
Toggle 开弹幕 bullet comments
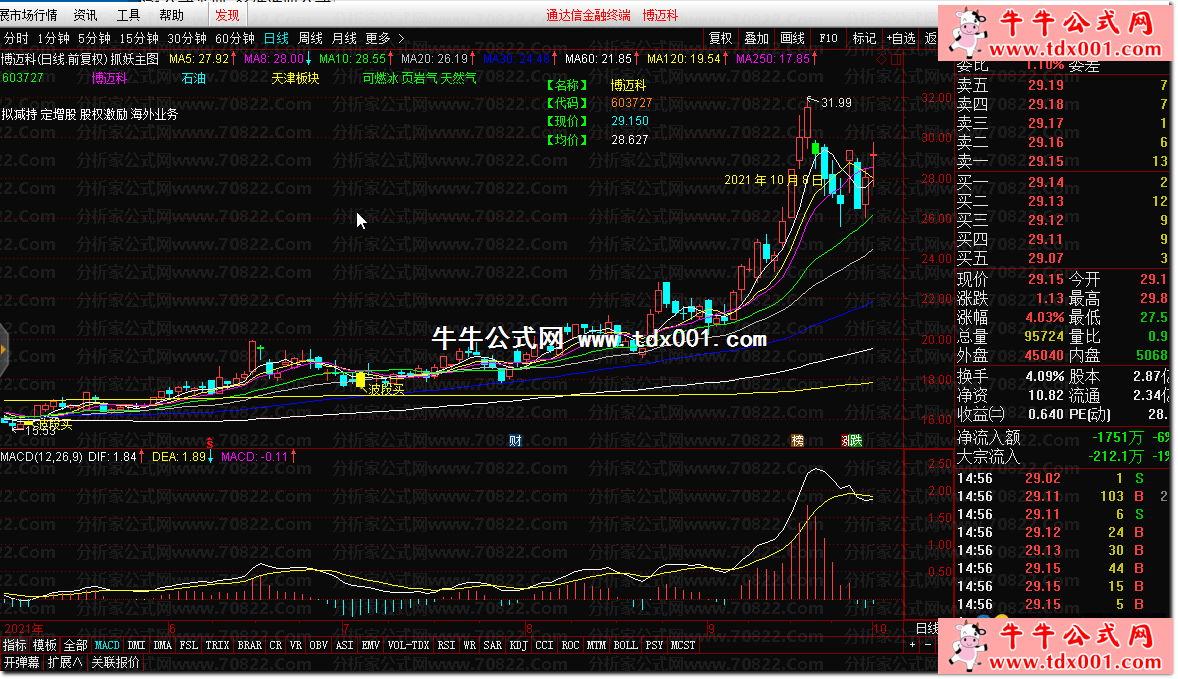(21, 662)
